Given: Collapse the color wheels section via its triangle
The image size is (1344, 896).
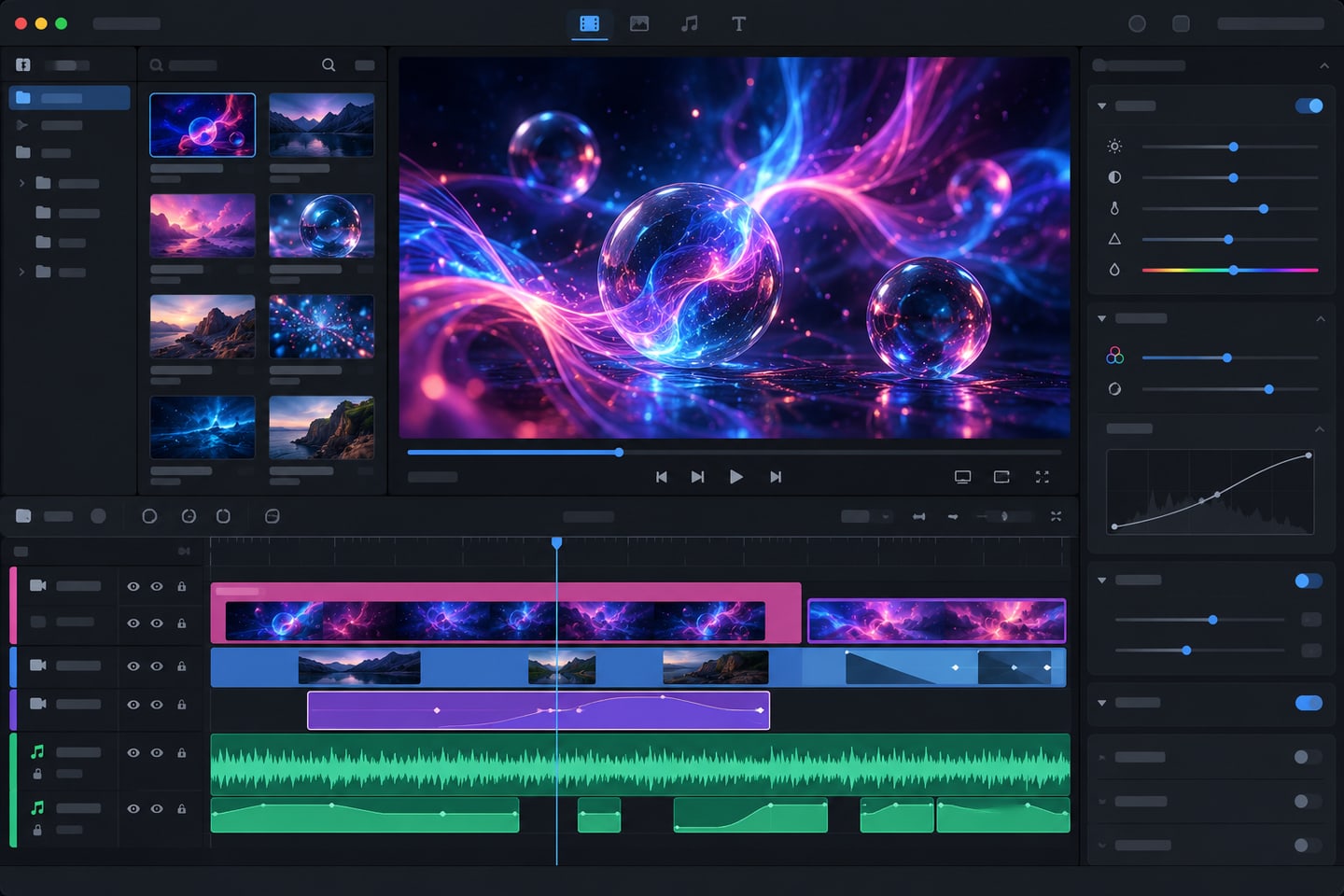Looking at the screenshot, I should pos(1102,318).
